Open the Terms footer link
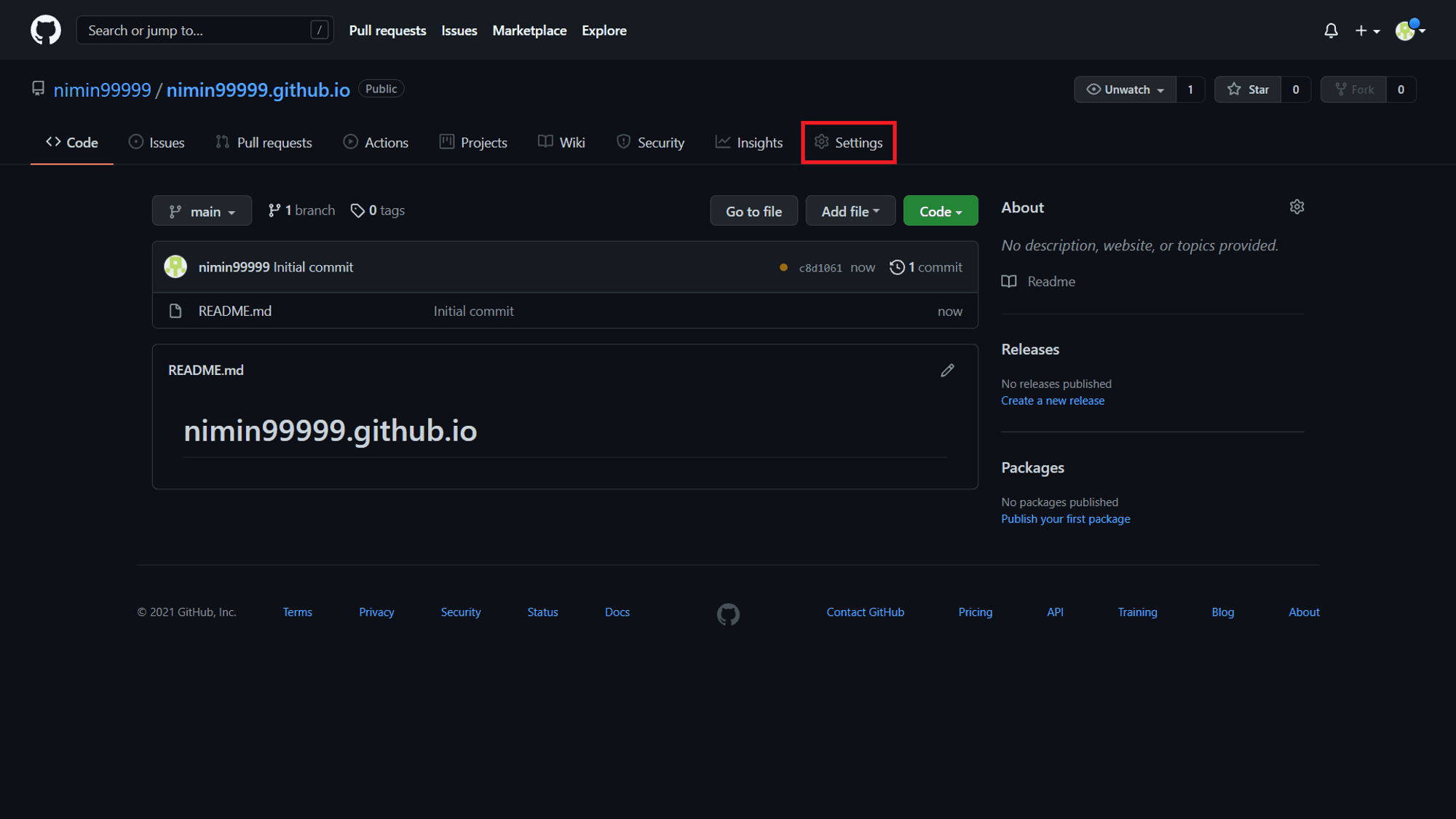The width and height of the screenshot is (1456, 819). pos(297,612)
